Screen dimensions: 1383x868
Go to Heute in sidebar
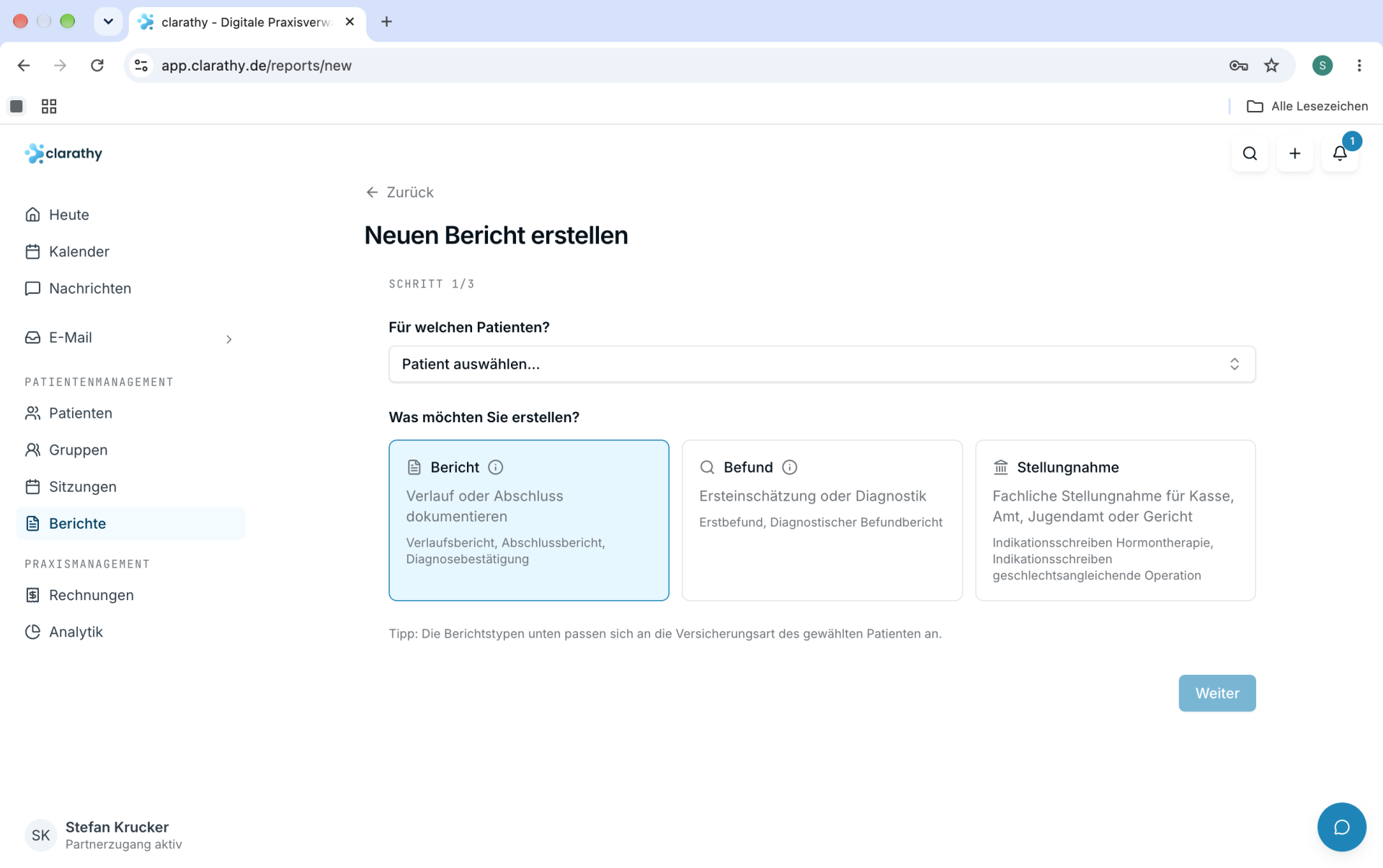pyautogui.click(x=130, y=215)
